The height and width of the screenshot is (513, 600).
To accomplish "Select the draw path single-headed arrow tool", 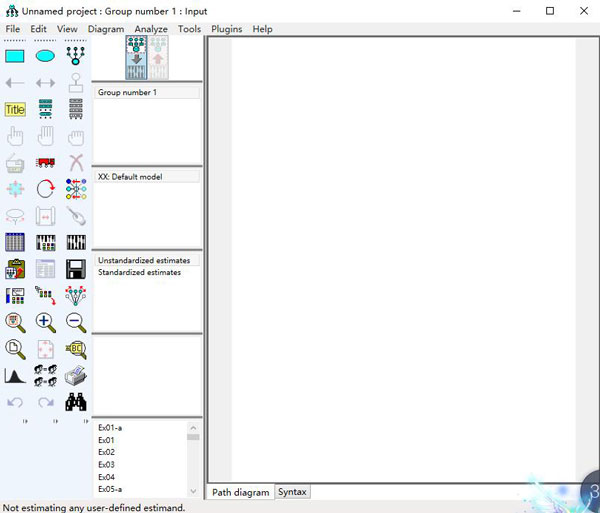I will click(x=15, y=83).
